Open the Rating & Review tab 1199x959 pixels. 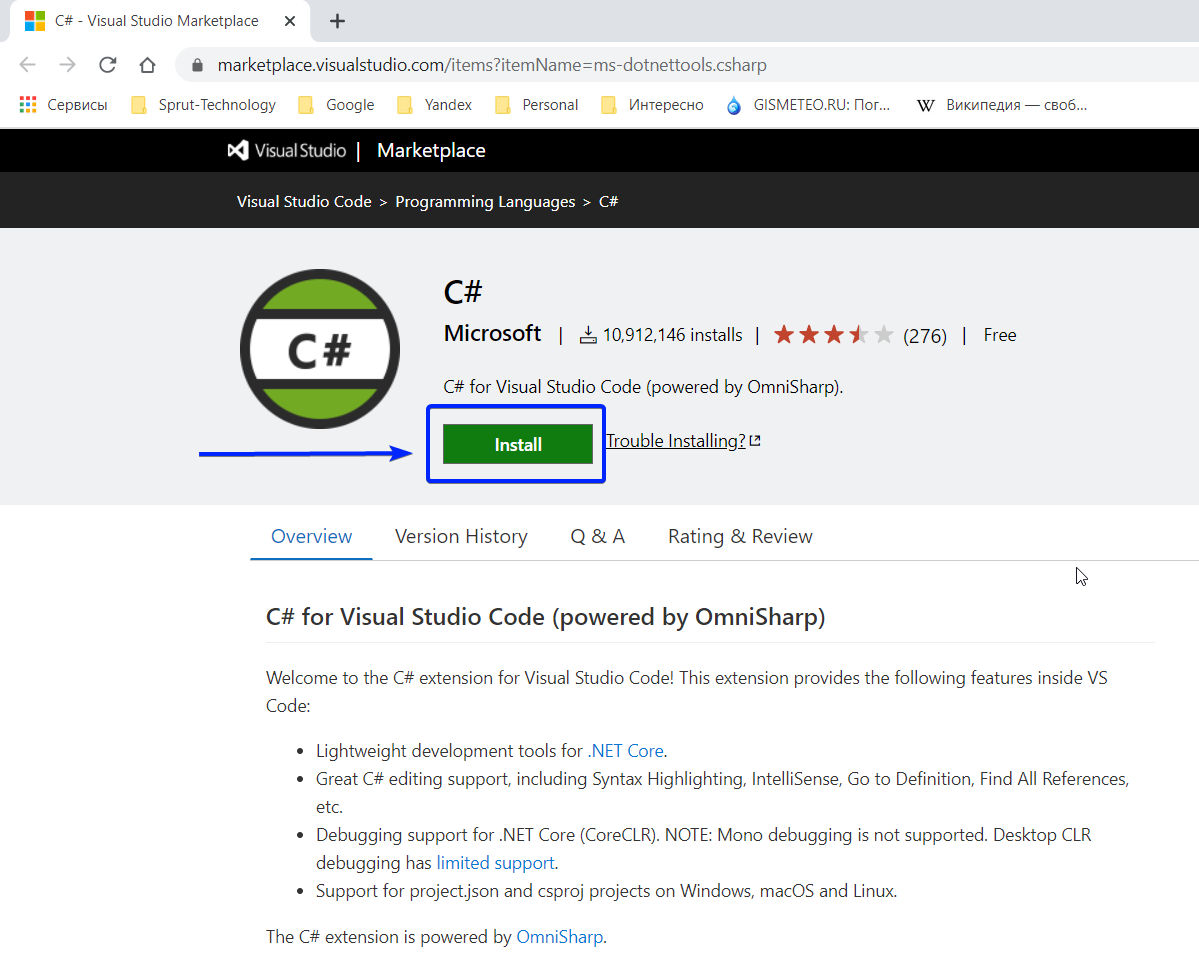[x=740, y=536]
